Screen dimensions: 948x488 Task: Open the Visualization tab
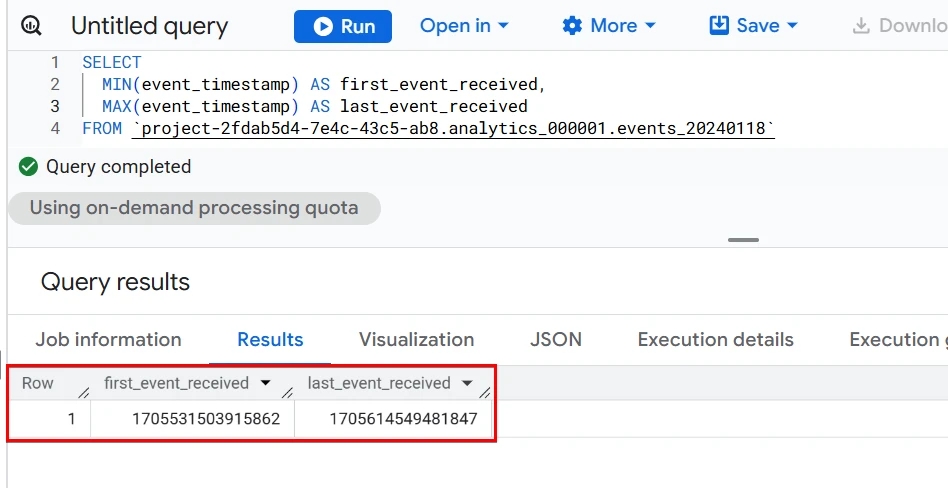point(417,340)
